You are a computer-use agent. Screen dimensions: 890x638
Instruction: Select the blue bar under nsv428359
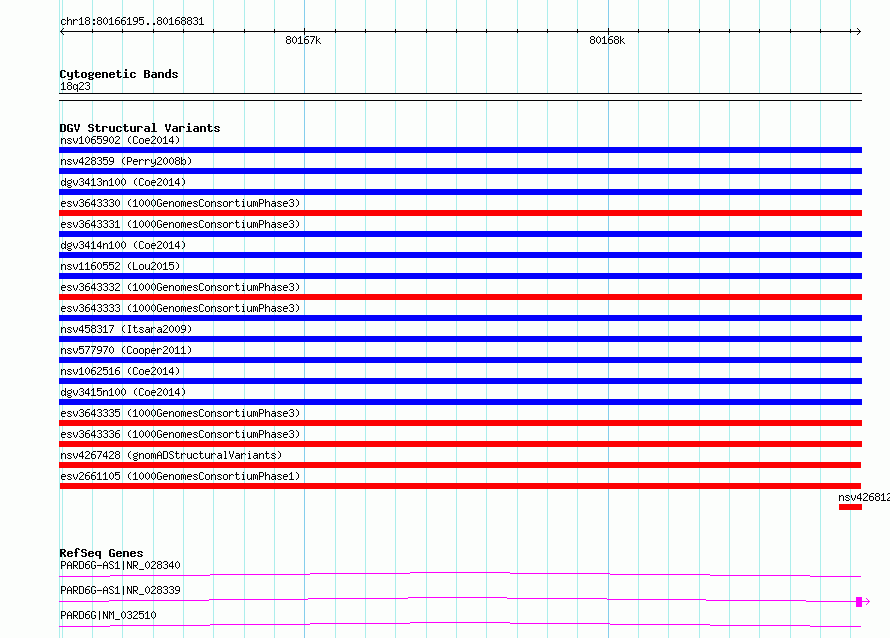[x=460, y=171]
